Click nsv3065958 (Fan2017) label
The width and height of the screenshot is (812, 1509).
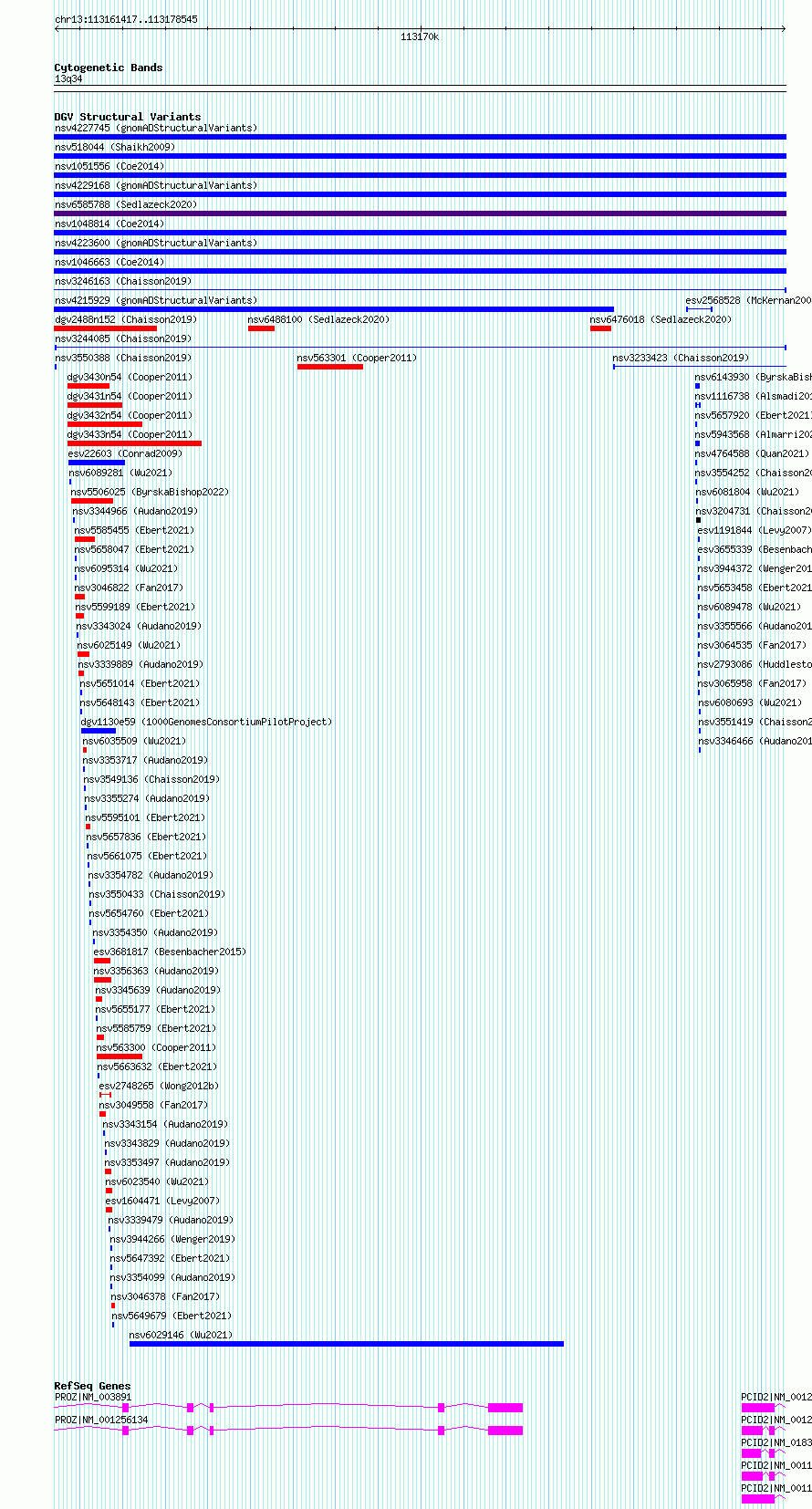tap(753, 683)
